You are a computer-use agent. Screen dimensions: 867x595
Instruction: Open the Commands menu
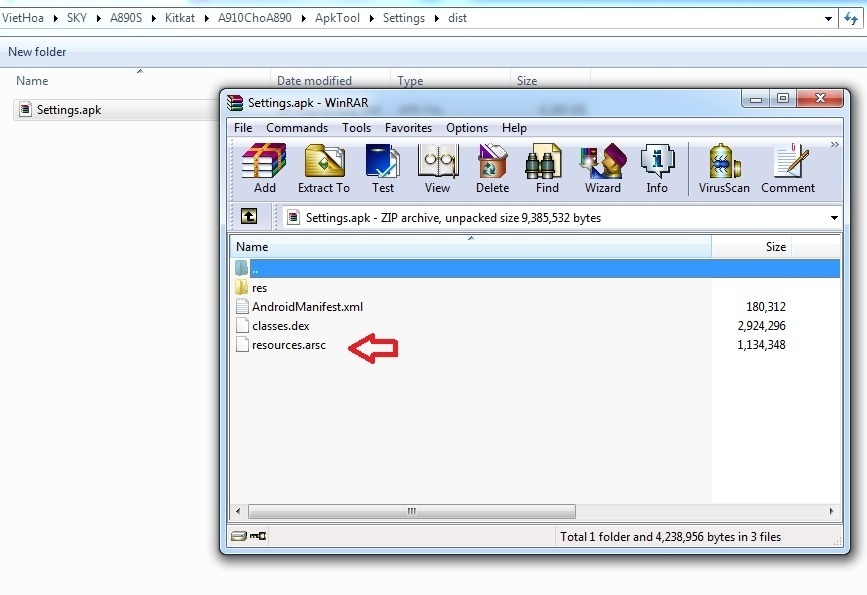[297, 128]
